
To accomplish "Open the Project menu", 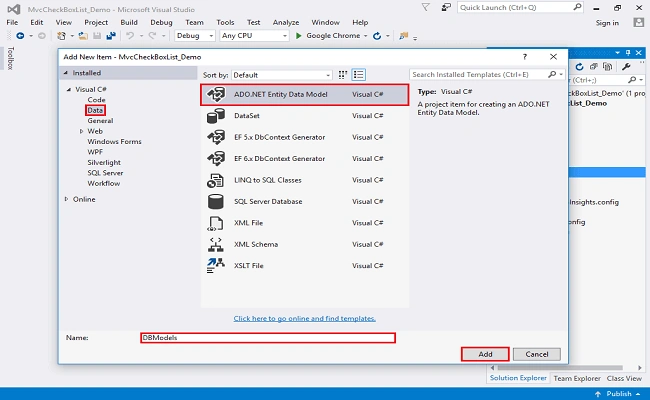I will (96, 22).
